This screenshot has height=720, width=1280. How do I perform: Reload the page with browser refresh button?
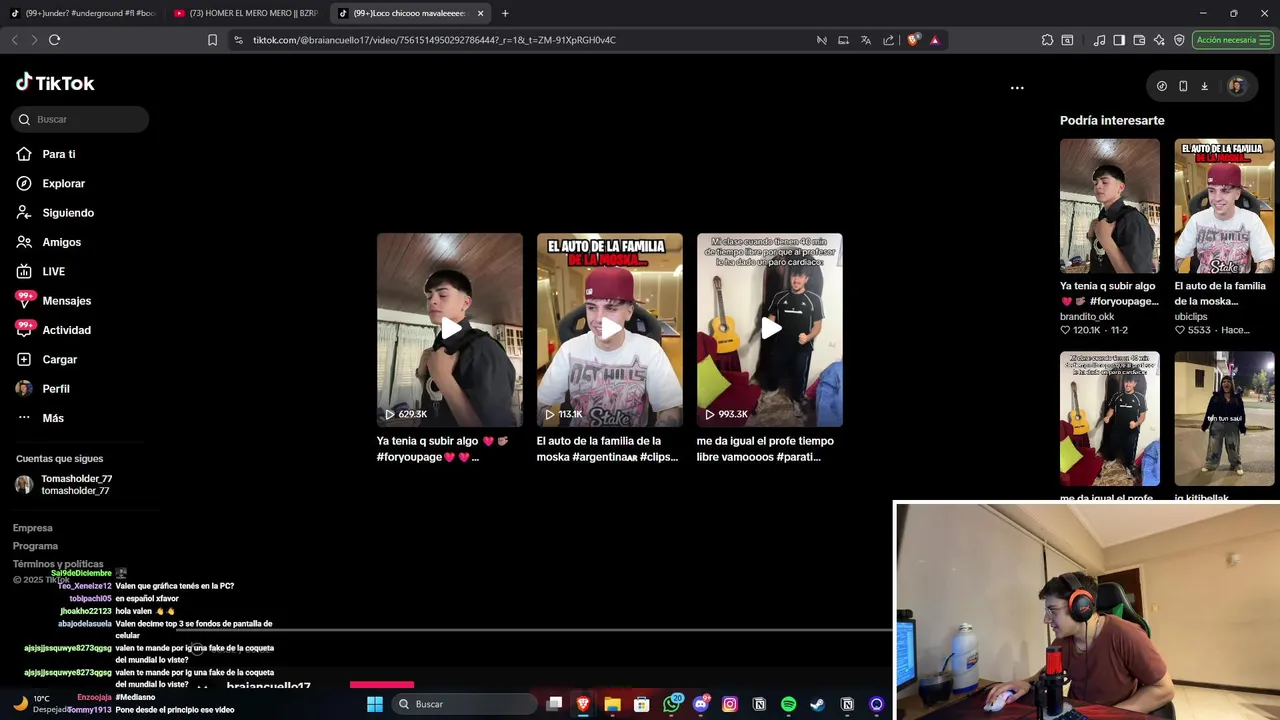[54, 40]
